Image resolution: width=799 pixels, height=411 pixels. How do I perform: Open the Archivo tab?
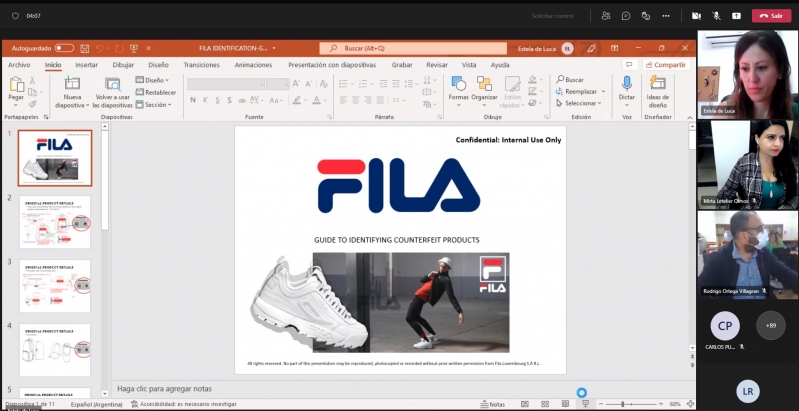(19, 65)
